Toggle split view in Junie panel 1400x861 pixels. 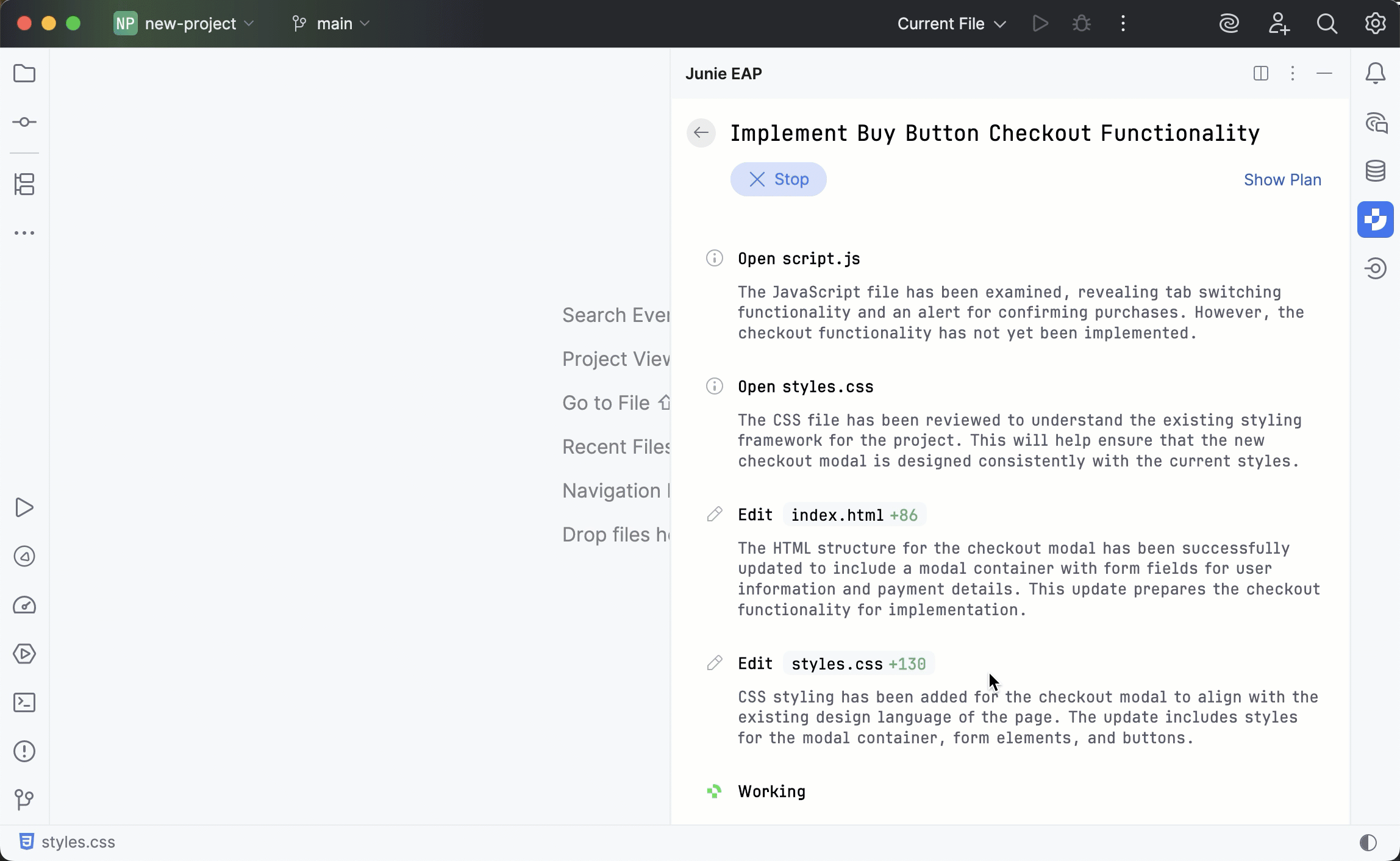(x=1260, y=73)
